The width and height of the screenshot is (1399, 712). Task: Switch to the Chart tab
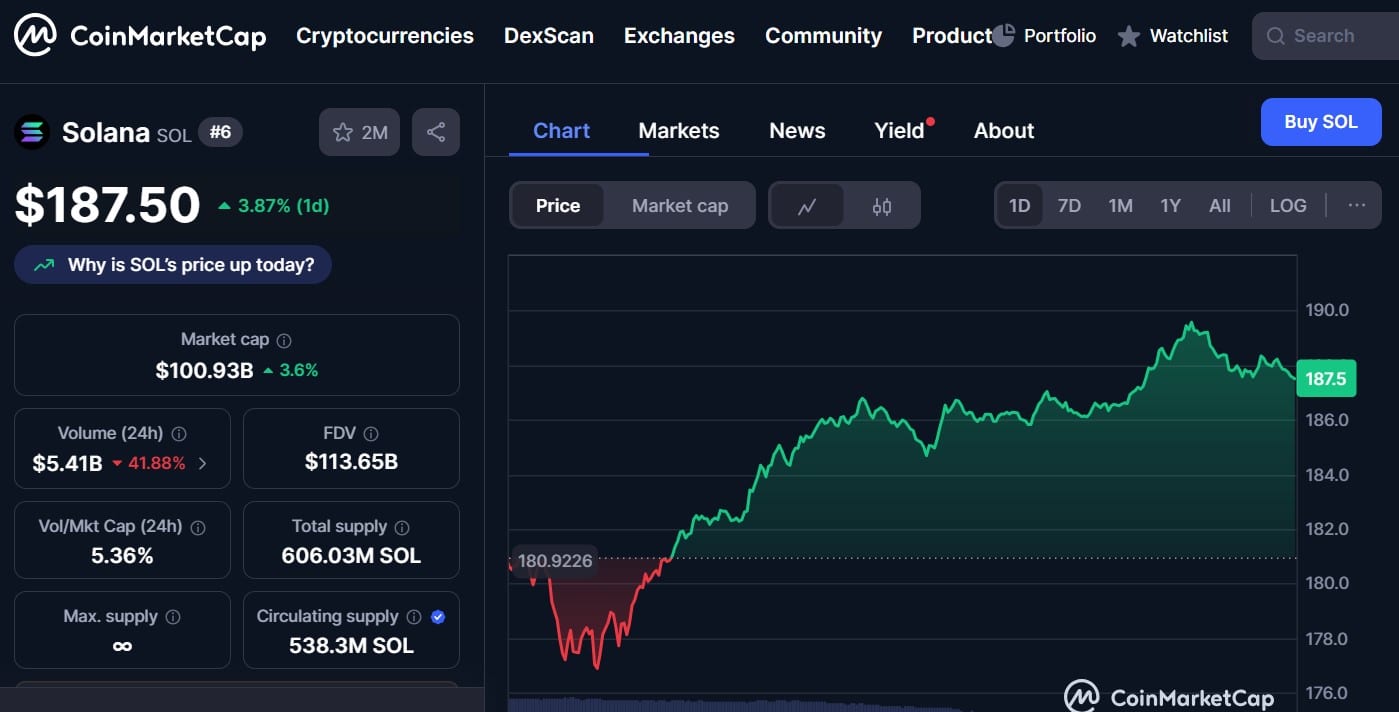click(x=562, y=131)
